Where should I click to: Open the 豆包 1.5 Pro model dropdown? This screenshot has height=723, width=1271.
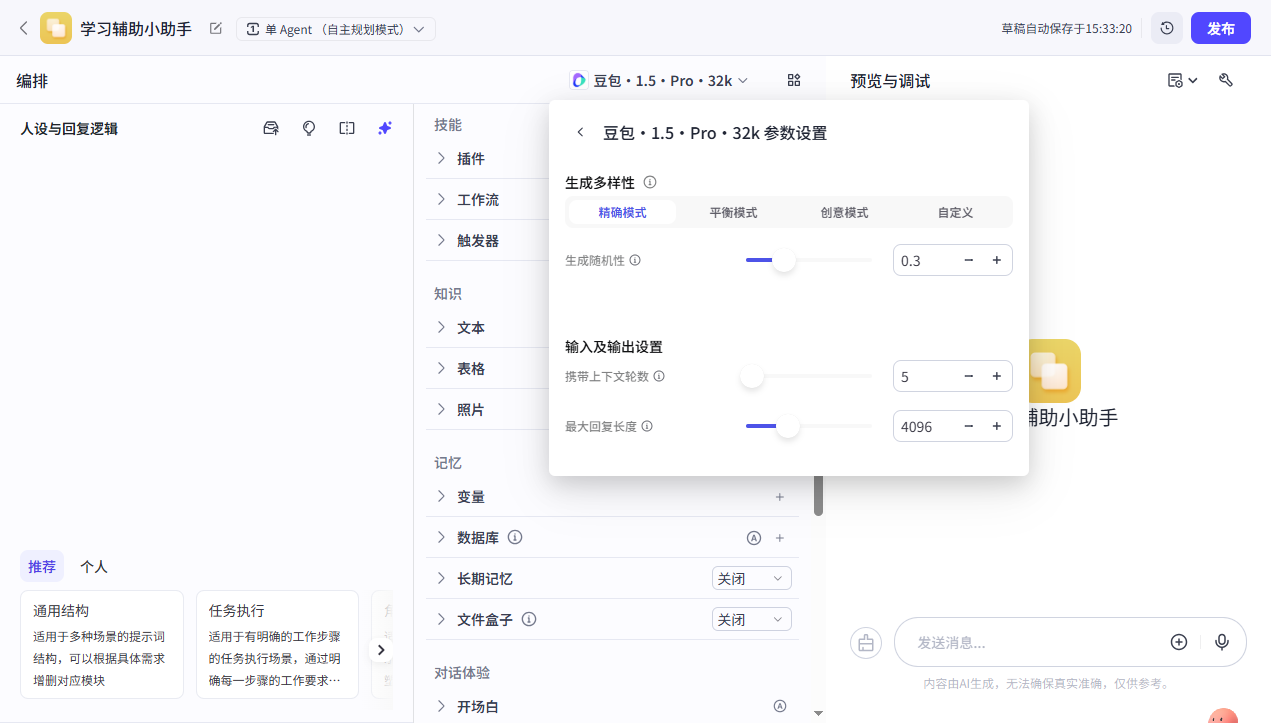point(659,80)
